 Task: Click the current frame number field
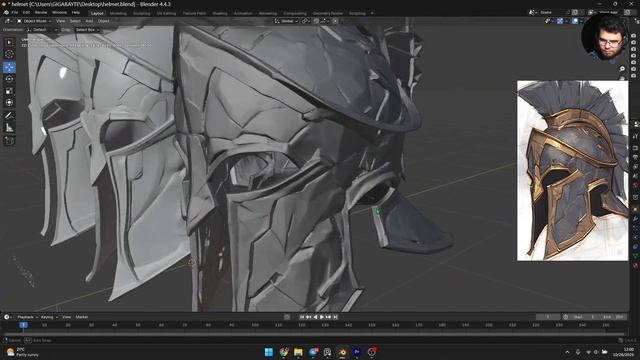click(548, 317)
